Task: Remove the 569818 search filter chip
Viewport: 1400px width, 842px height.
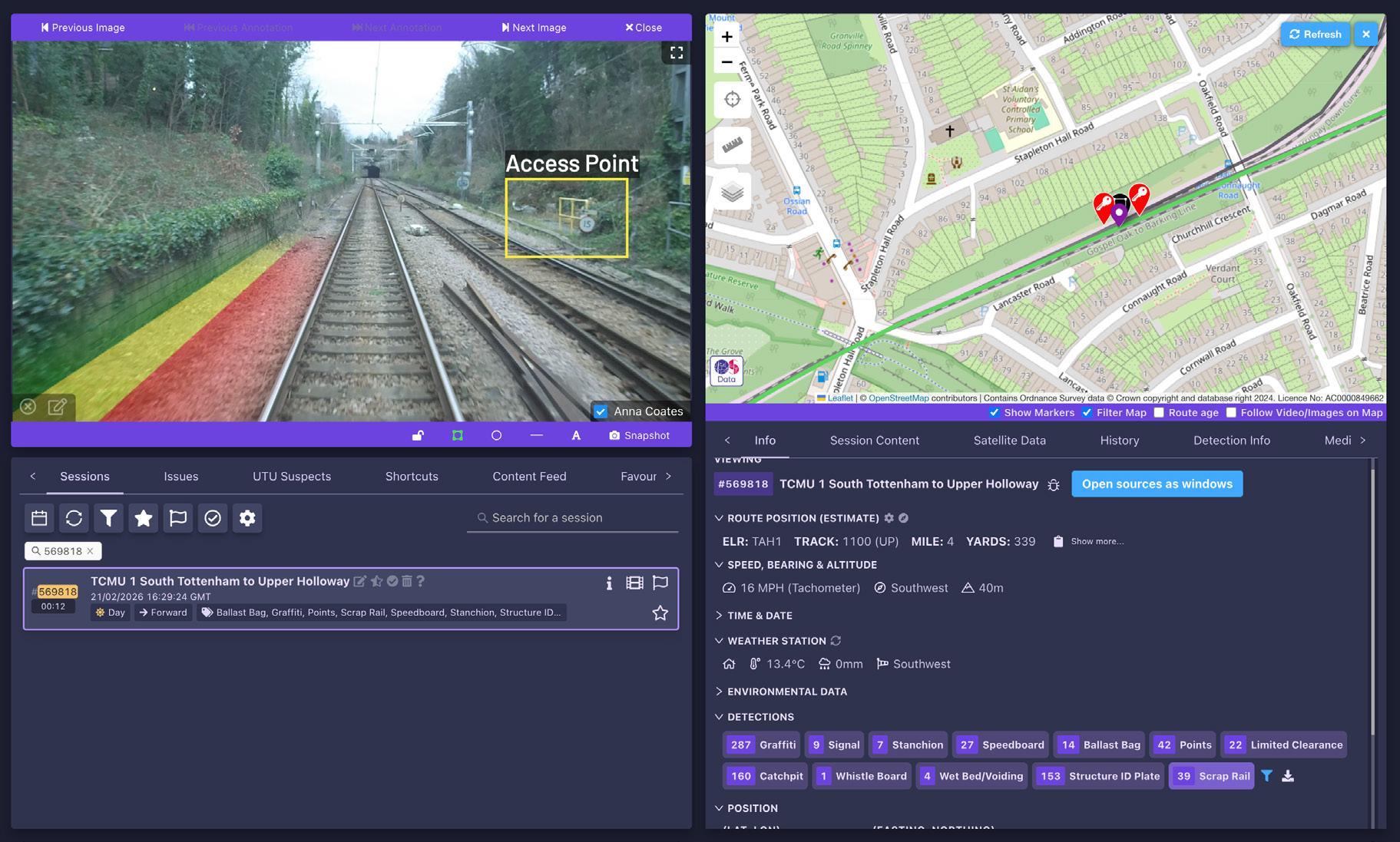Action: pyautogui.click(x=90, y=551)
